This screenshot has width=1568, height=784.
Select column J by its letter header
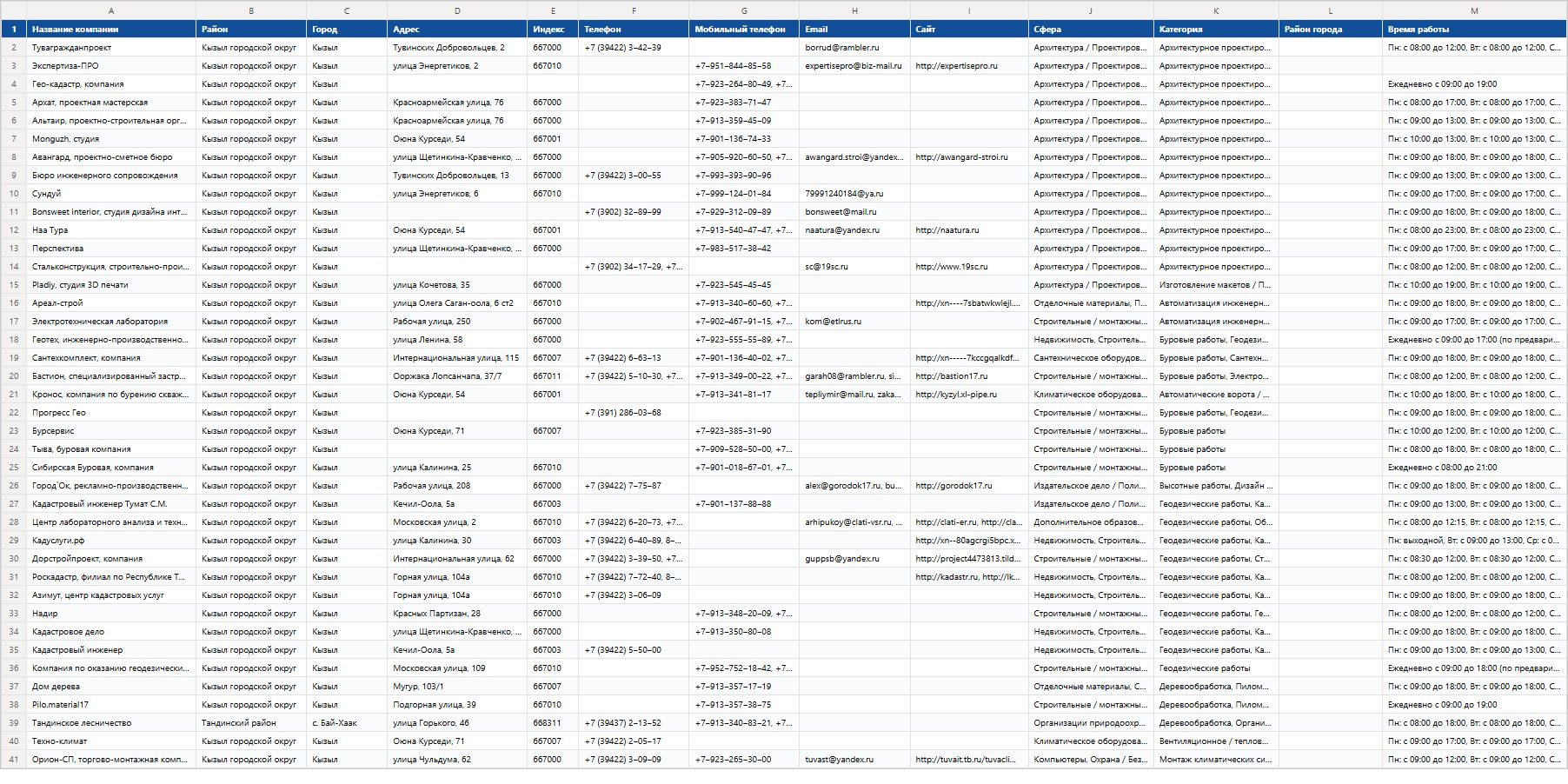point(1091,10)
